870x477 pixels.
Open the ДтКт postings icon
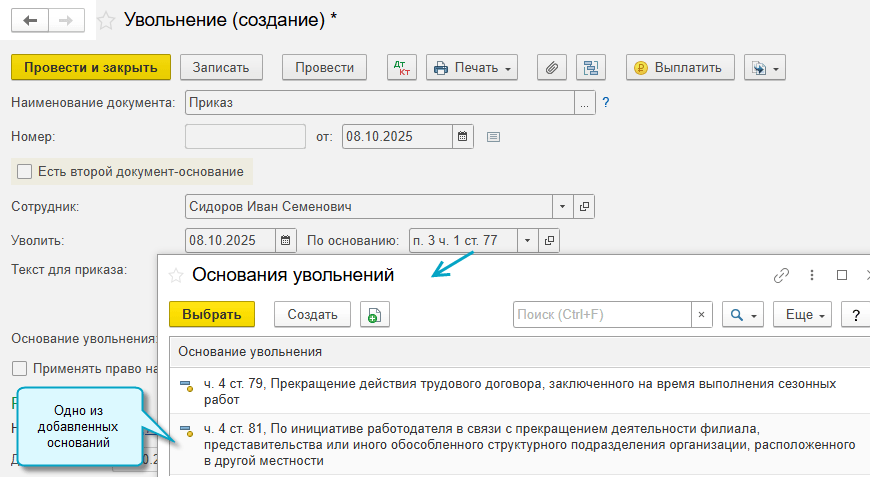[x=402, y=67]
